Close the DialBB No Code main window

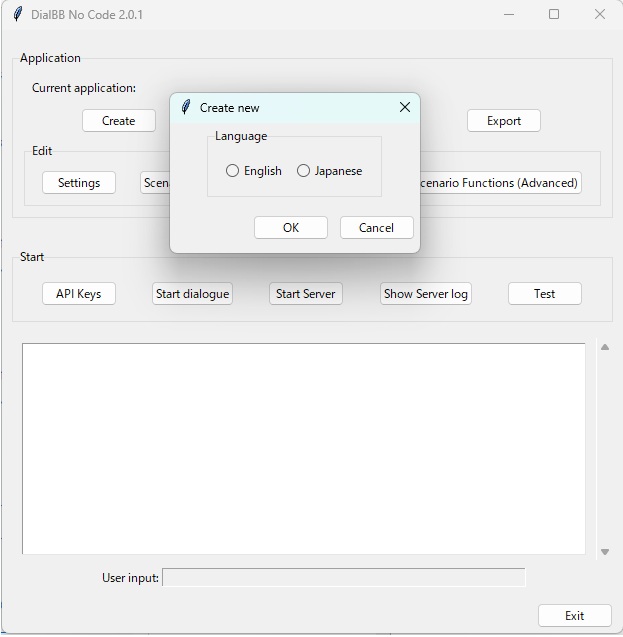click(x=599, y=14)
